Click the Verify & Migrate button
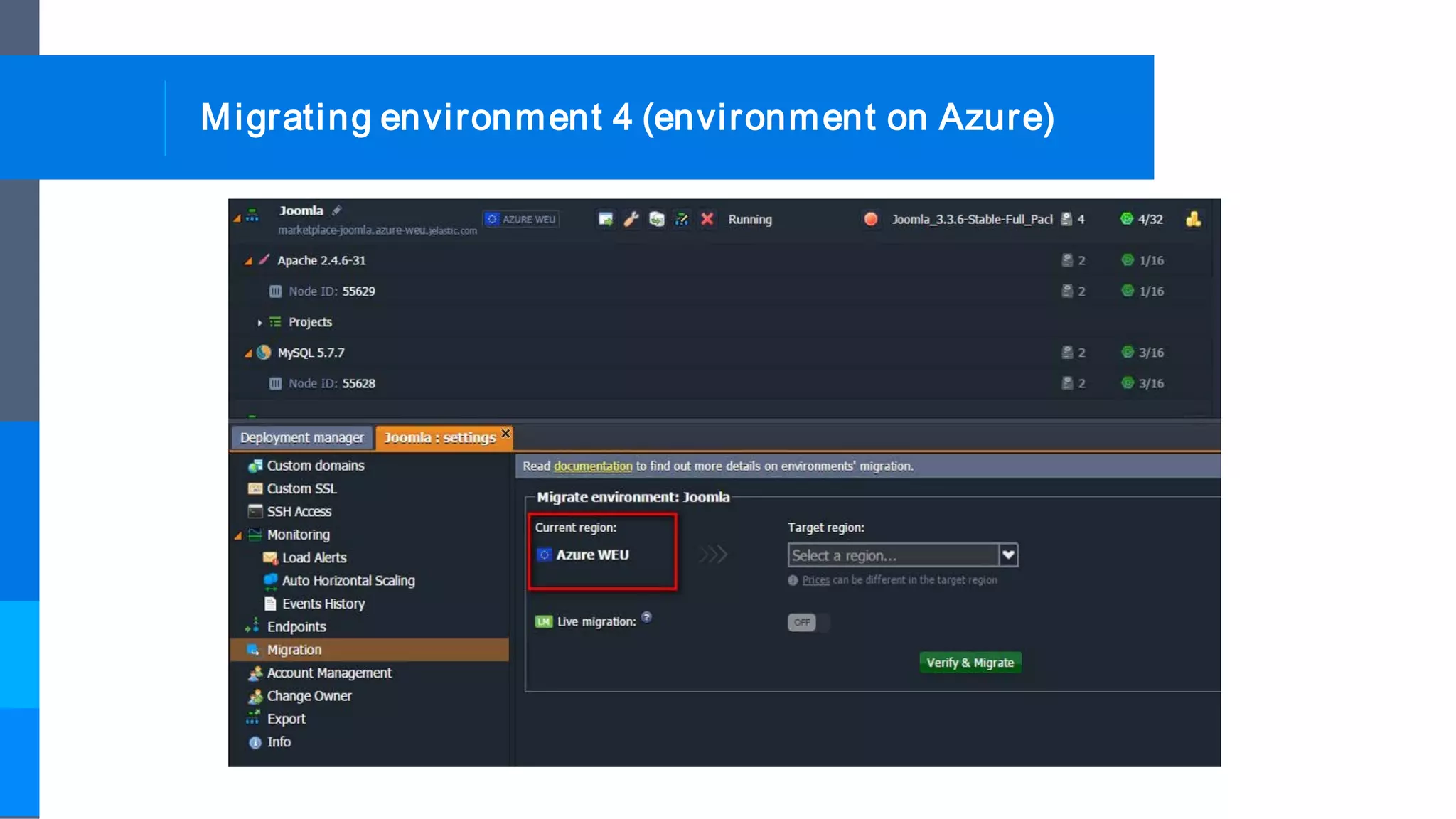 tap(970, 663)
